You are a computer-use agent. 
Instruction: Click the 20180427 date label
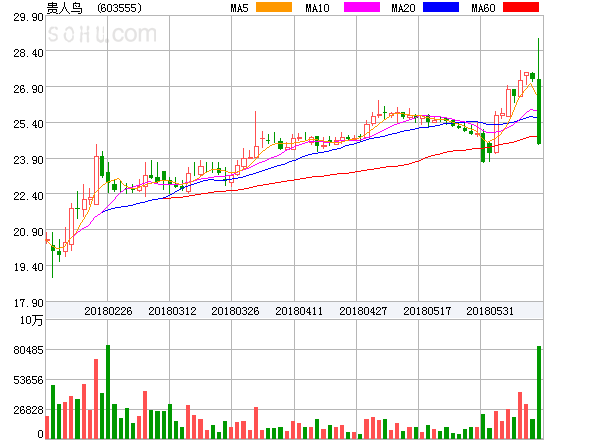(363, 311)
